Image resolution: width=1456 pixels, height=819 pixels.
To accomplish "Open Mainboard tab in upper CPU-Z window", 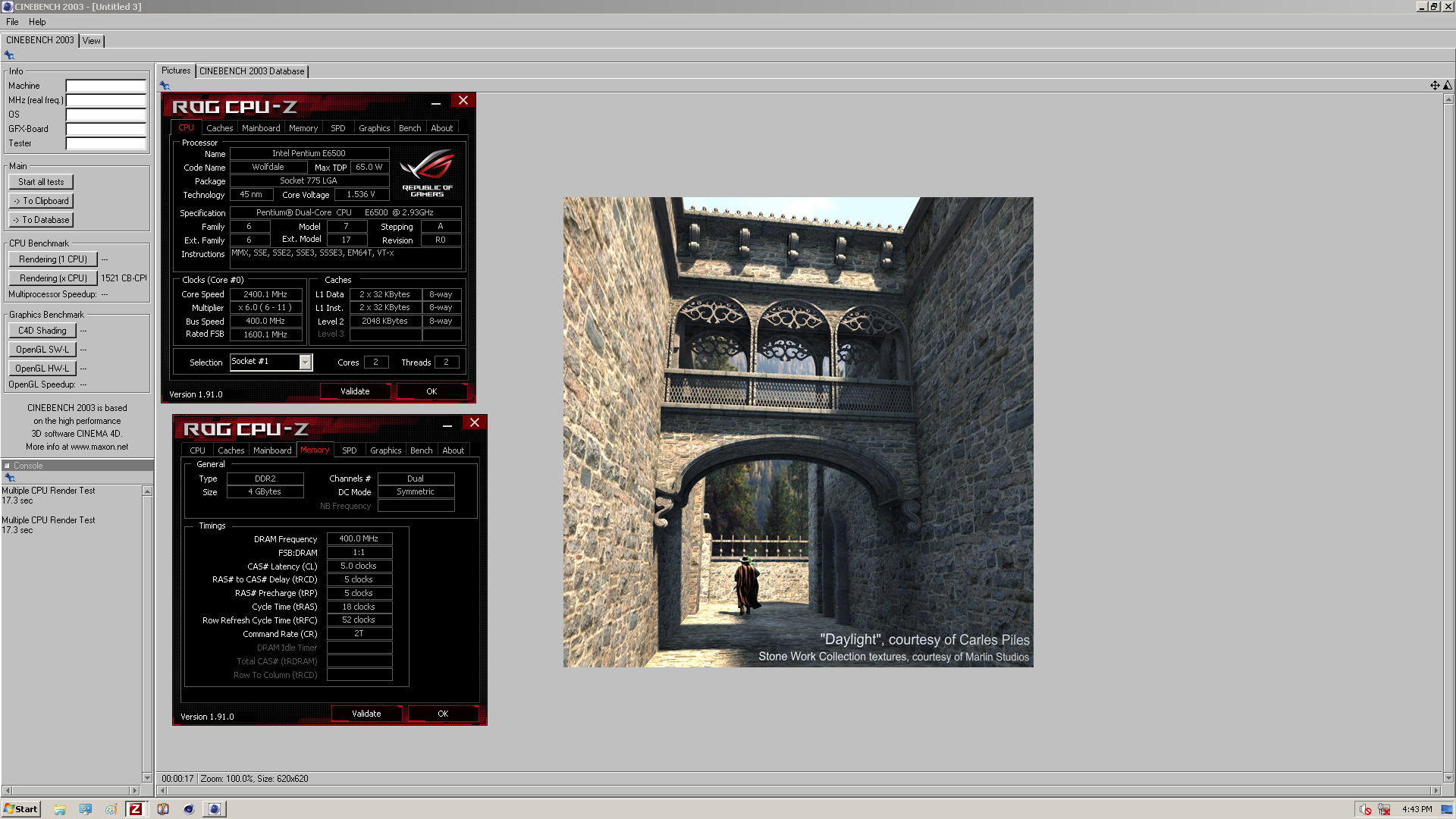I will (261, 128).
